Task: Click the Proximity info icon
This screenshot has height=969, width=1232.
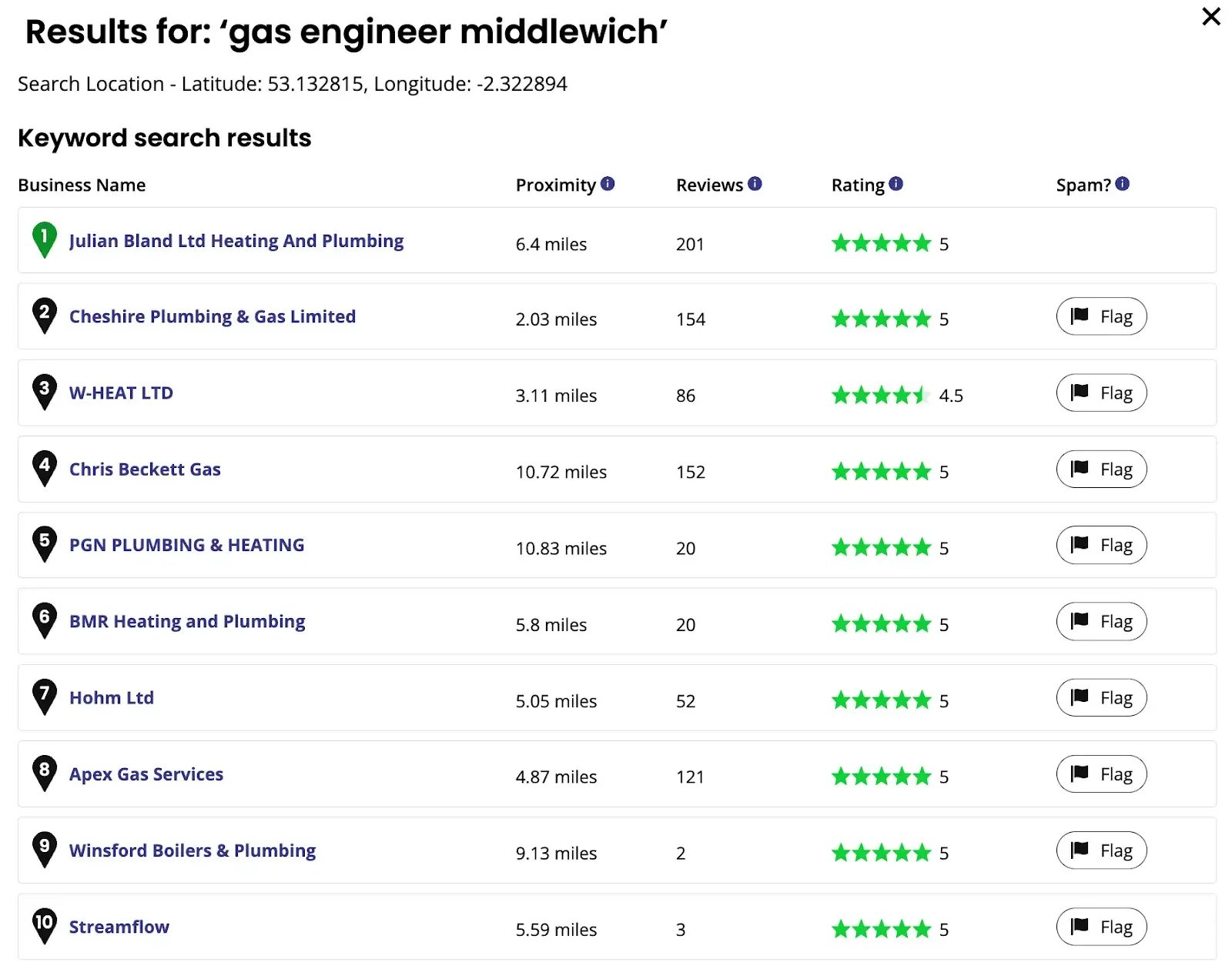Action: pyautogui.click(x=608, y=184)
